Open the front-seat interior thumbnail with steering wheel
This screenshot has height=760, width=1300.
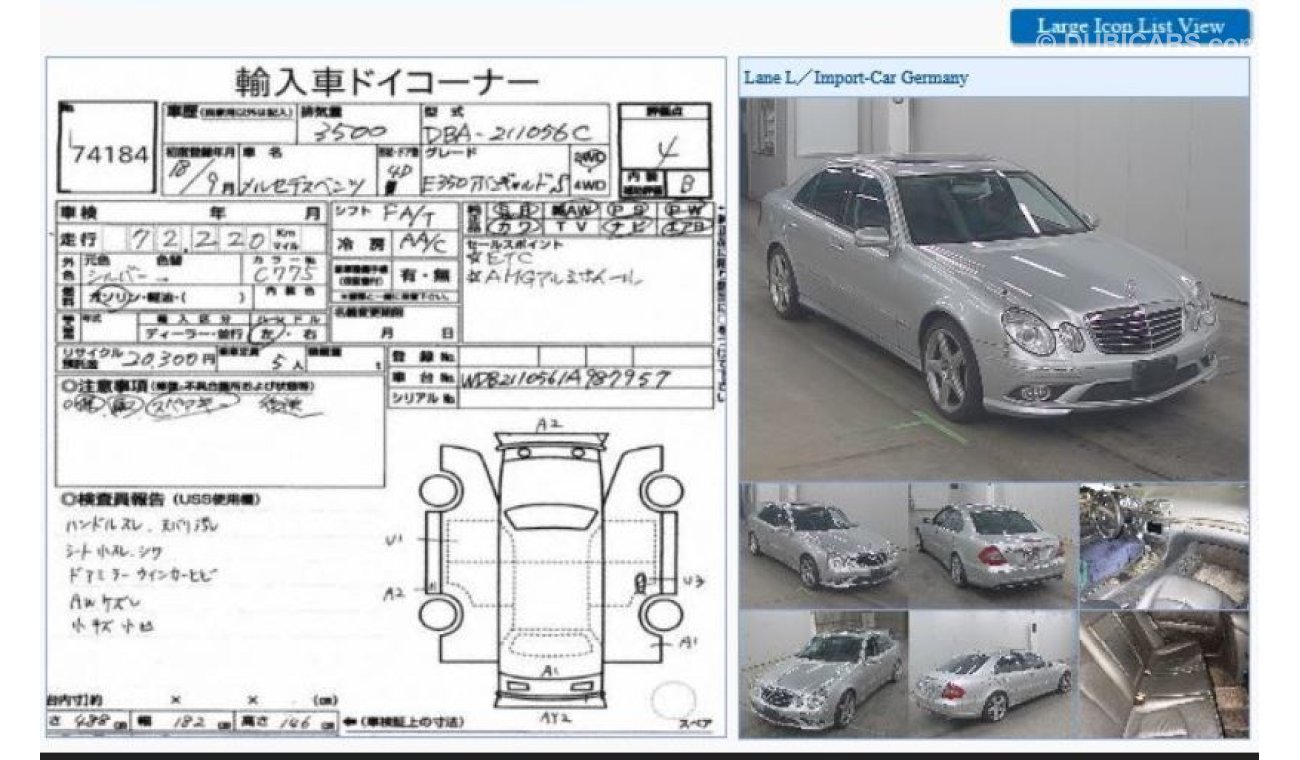1164,545
